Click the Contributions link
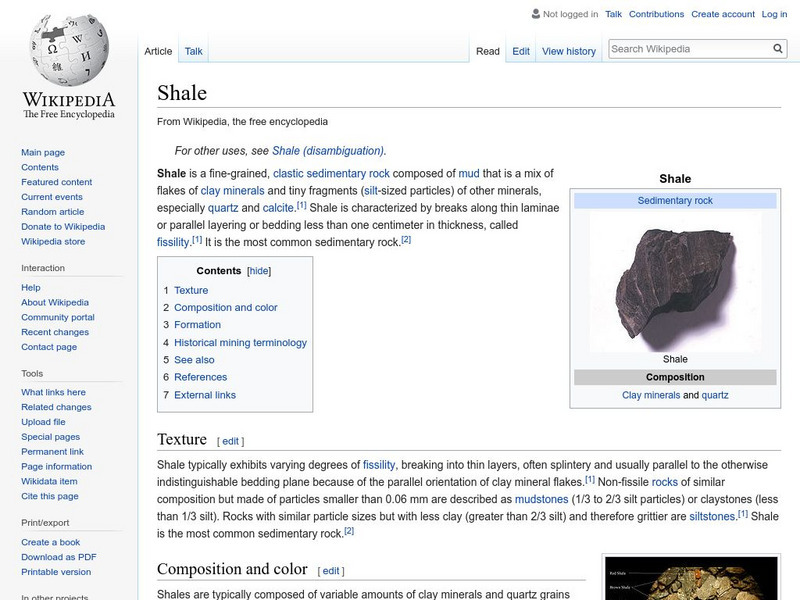Viewport: 800px width, 600px height. (x=655, y=14)
